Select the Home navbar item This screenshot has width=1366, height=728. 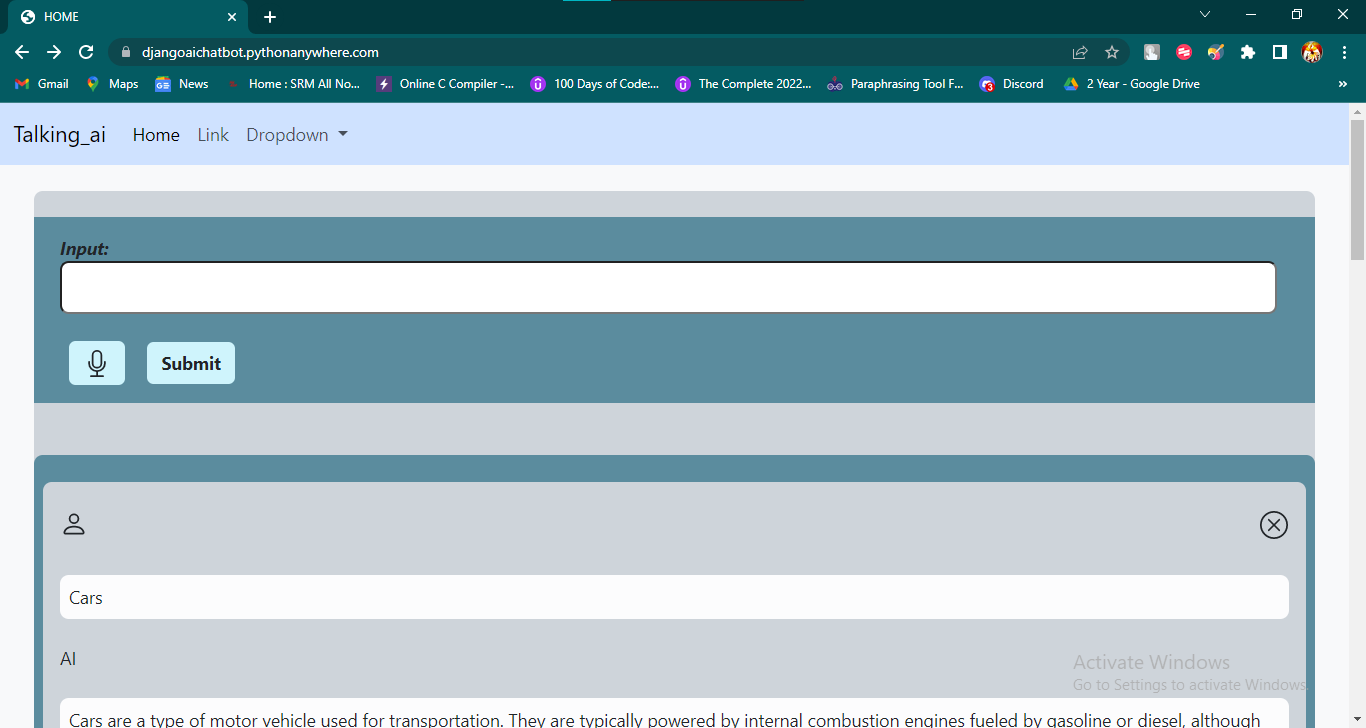[156, 135]
